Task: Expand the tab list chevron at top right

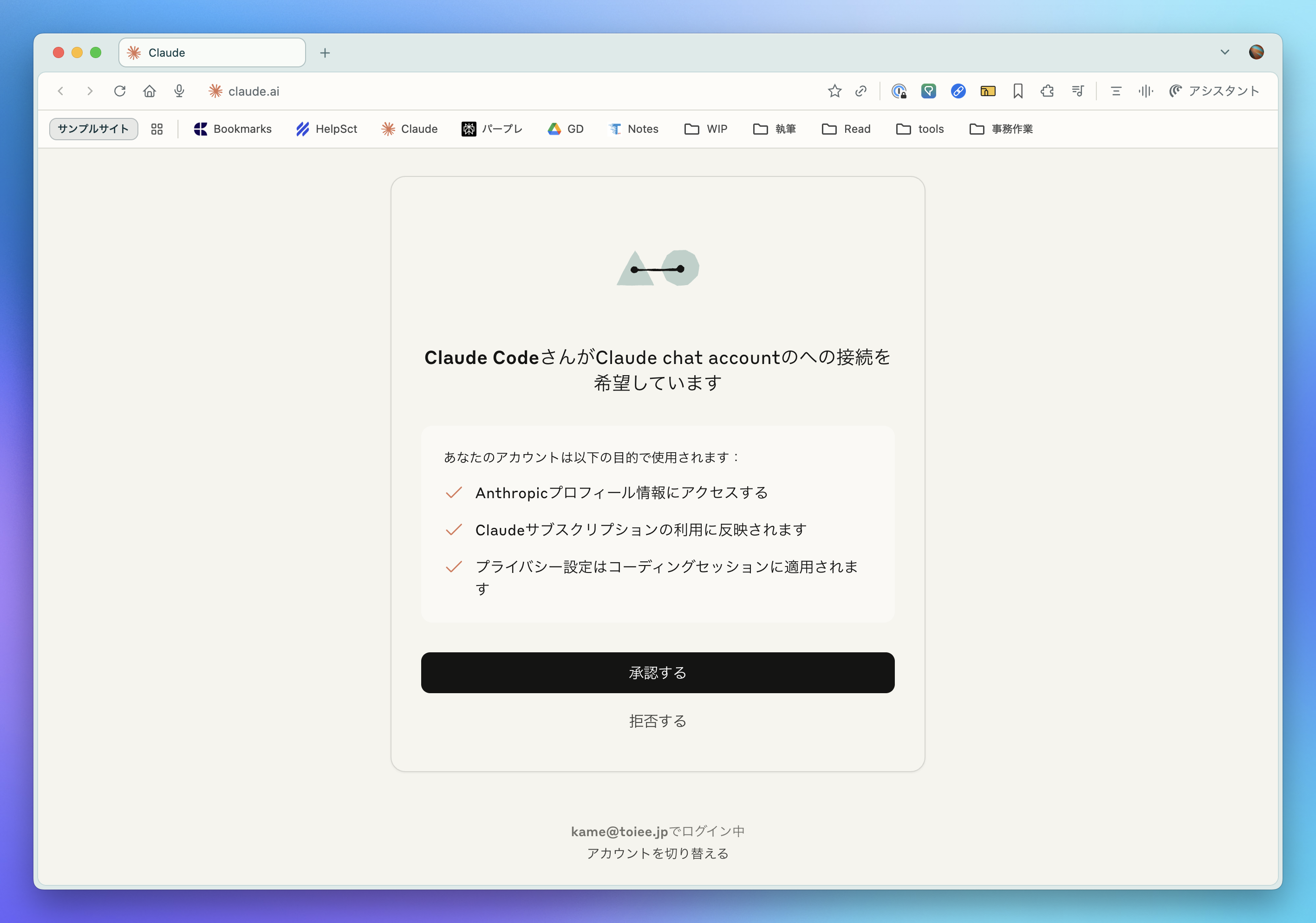Action: [x=1225, y=52]
